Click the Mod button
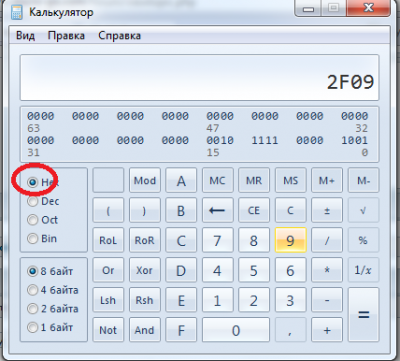400x361 pixels. tap(145, 181)
